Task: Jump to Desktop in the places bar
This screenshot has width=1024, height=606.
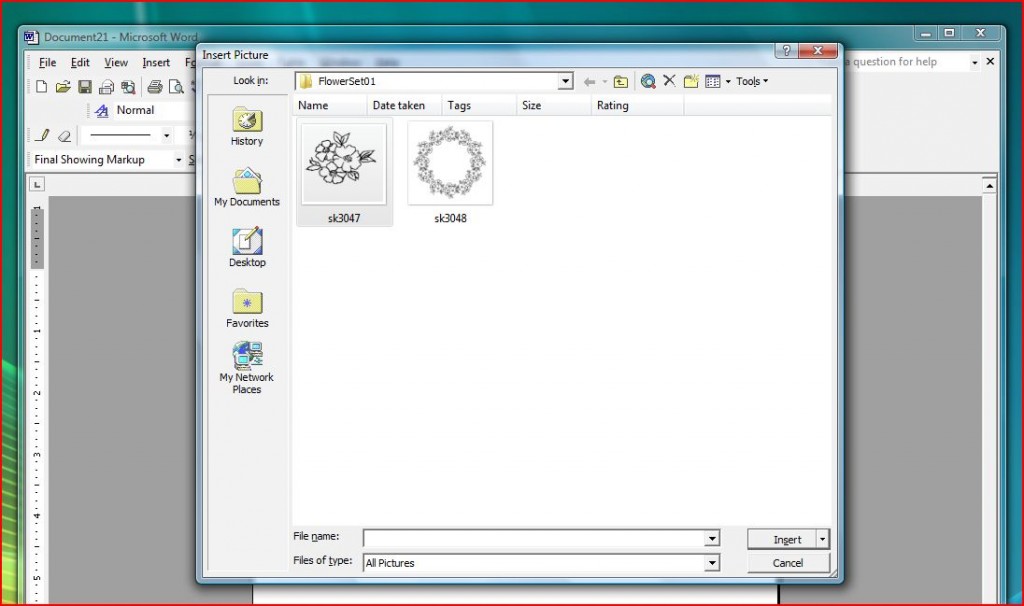Action: tap(247, 248)
